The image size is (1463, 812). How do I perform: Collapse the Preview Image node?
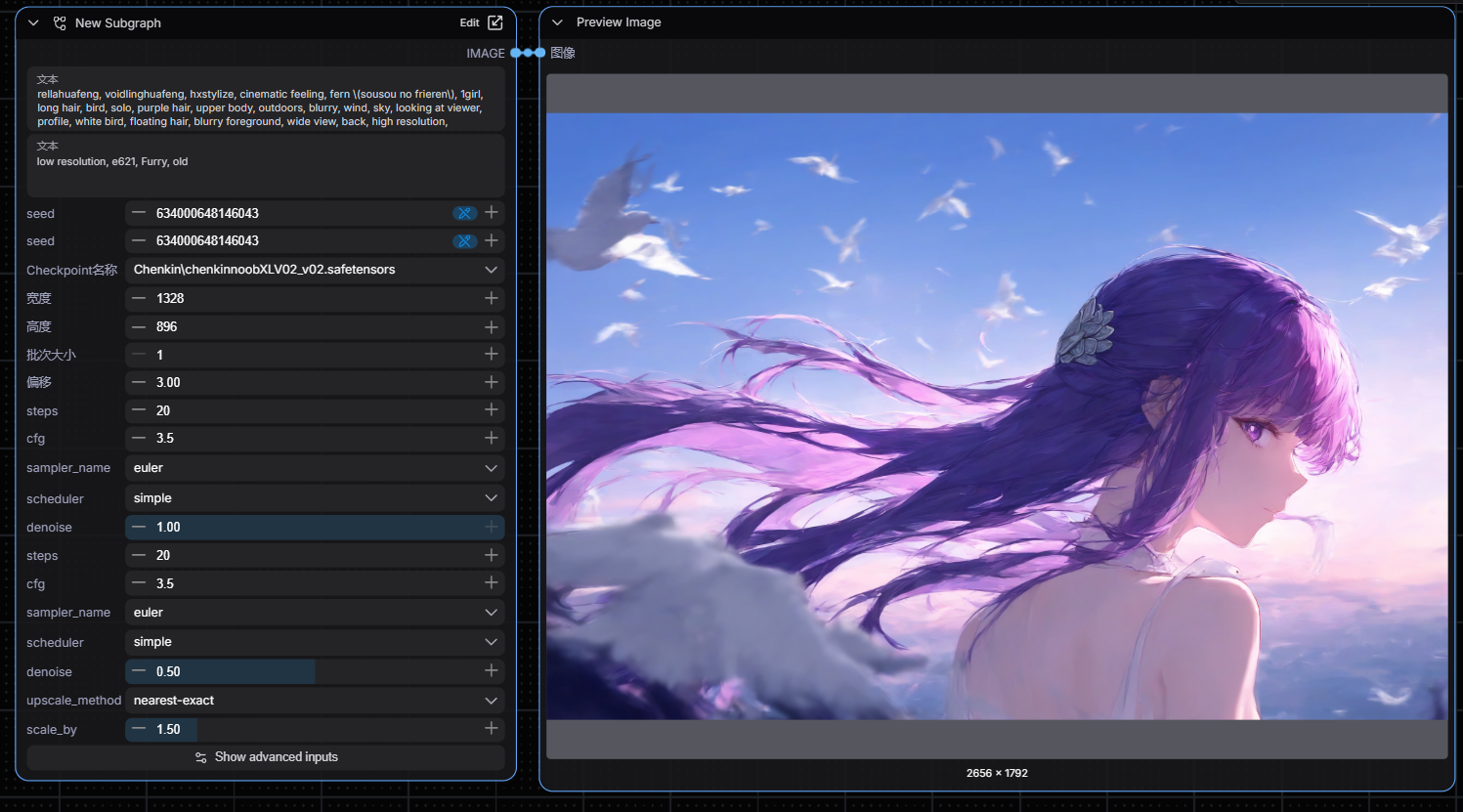coord(557,22)
